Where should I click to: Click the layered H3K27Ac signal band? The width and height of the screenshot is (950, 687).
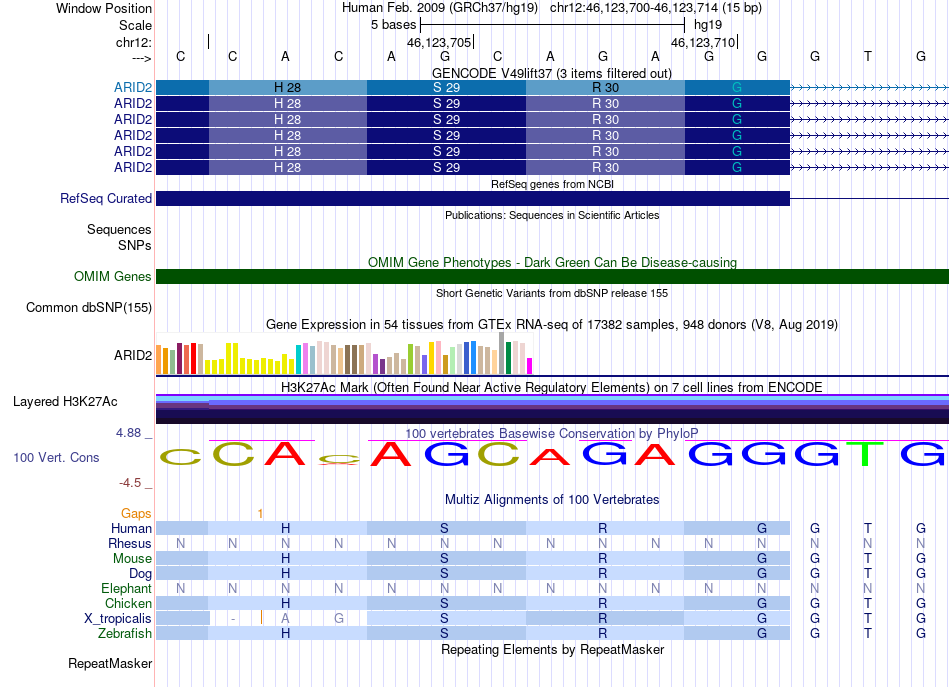(552, 409)
